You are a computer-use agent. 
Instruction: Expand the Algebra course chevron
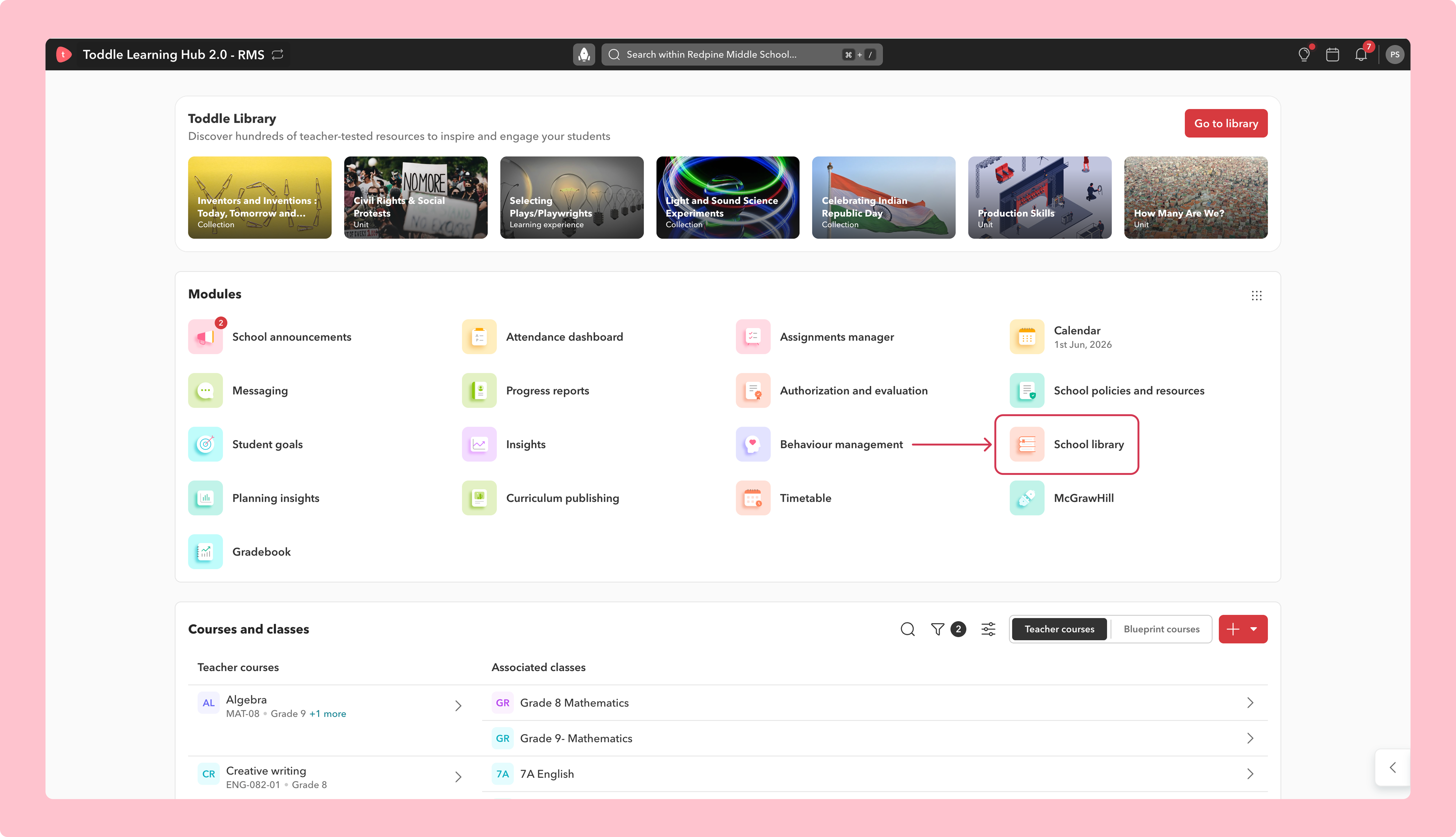coord(458,706)
